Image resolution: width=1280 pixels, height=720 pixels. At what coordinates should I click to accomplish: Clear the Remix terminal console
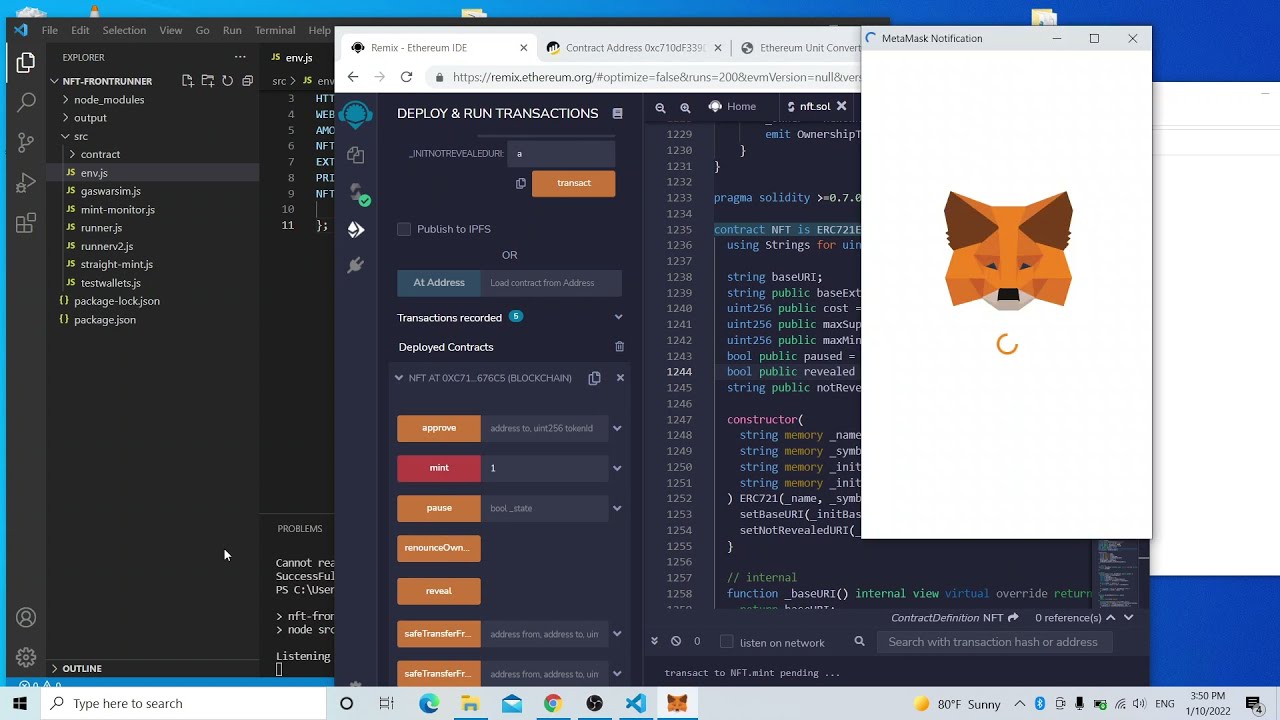pyautogui.click(x=676, y=641)
